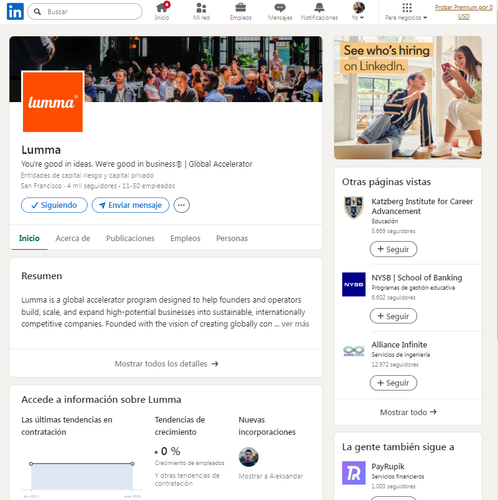
Task: Expand the Yo account dropdown
Action: pyautogui.click(x=358, y=18)
